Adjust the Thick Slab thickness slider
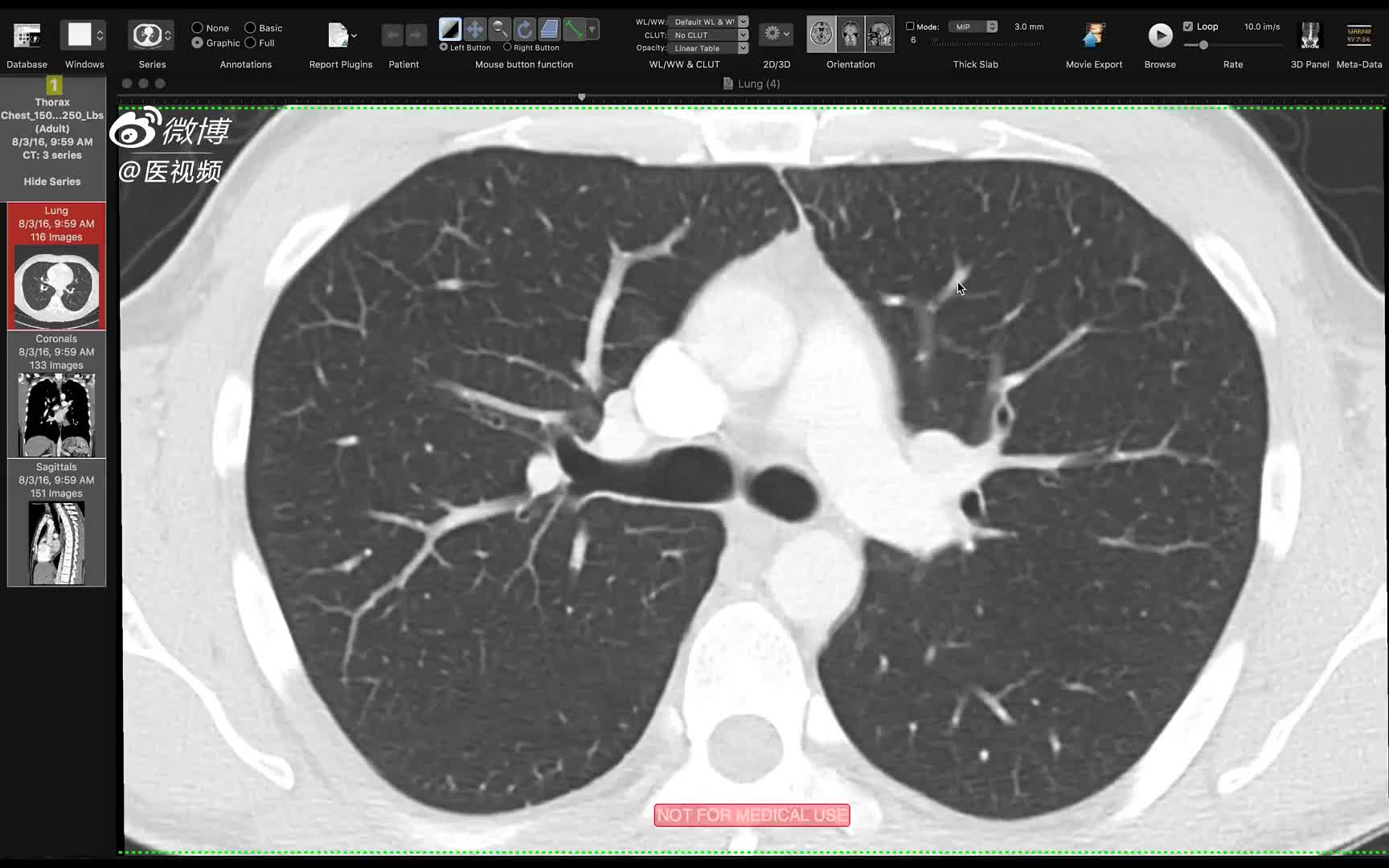Screen dimensions: 1389x868 click(935, 40)
